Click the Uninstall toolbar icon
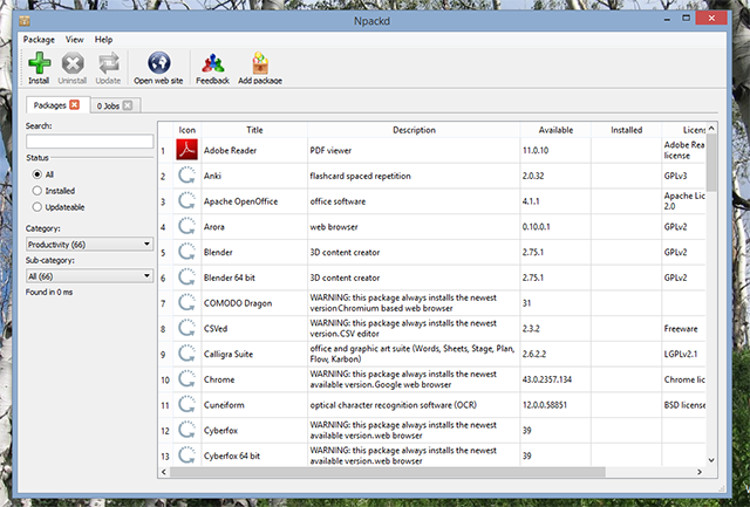The image size is (750, 507). [73, 63]
